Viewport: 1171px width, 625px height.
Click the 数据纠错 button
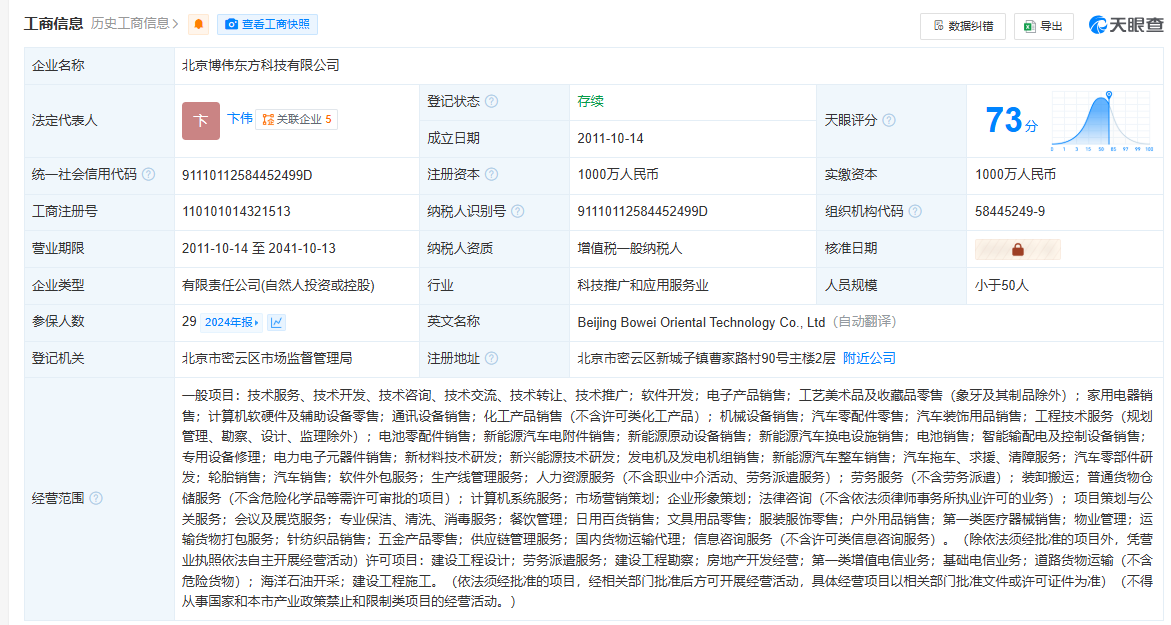[x=963, y=26]
